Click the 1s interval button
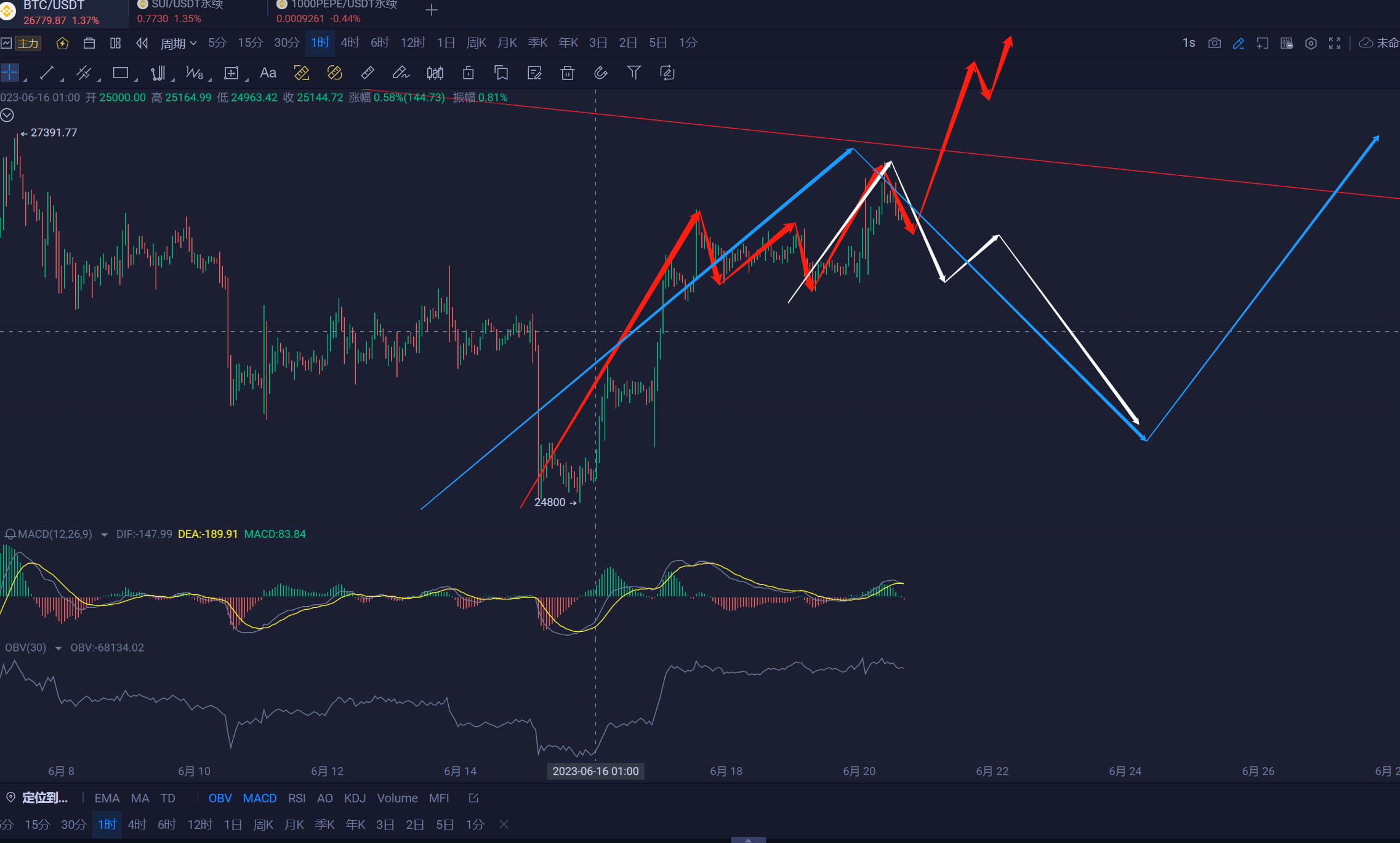 coord(1189,43)
